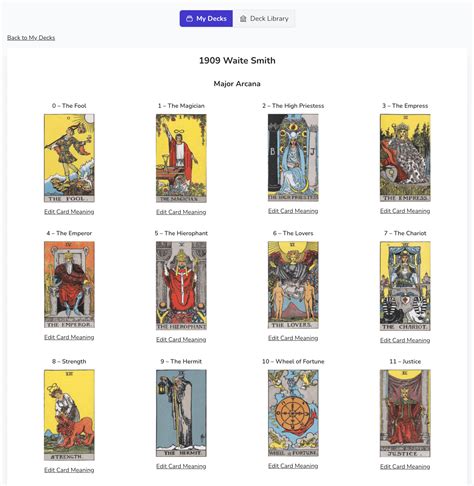
Task: Go back to My Decks link
Action: click(x=31, y=38)
